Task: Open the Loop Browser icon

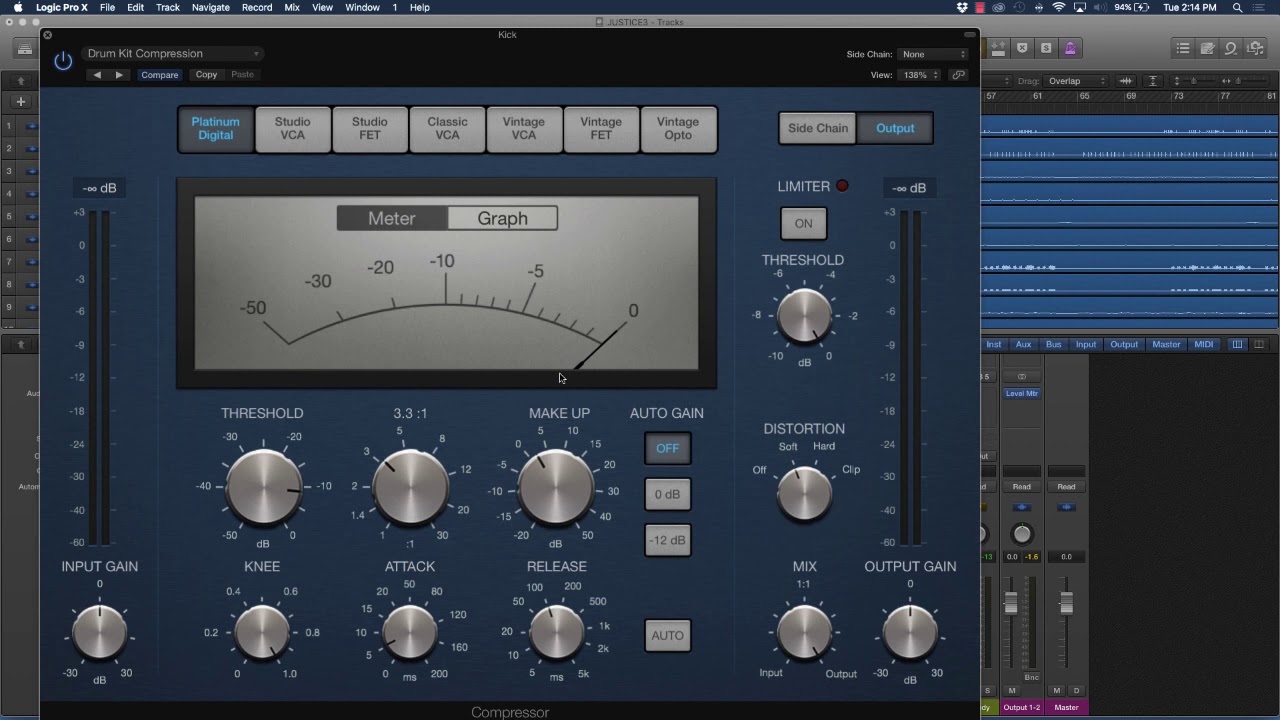Action: tap(1231, 48)
